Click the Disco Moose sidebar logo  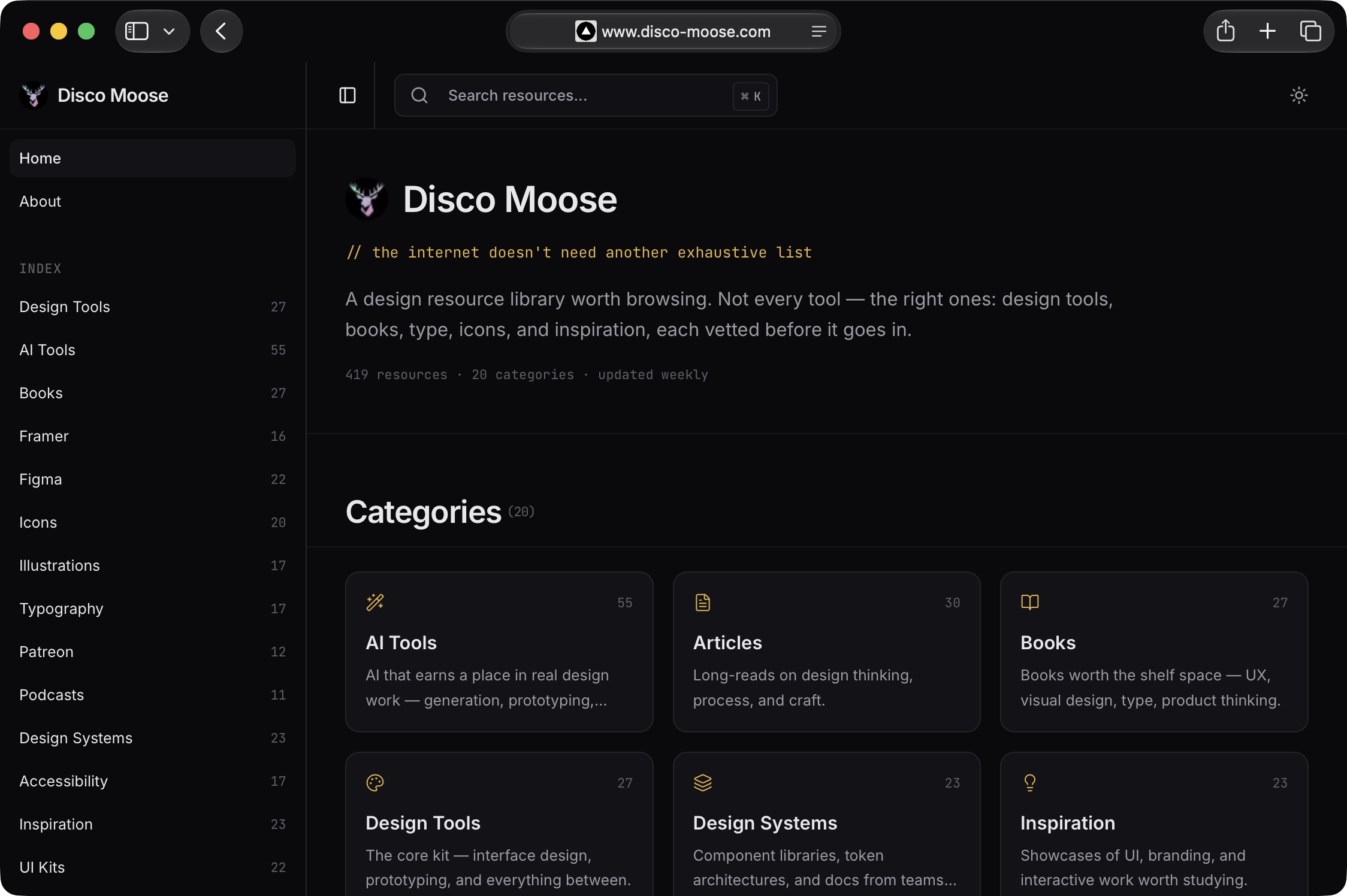click(34, 95)
